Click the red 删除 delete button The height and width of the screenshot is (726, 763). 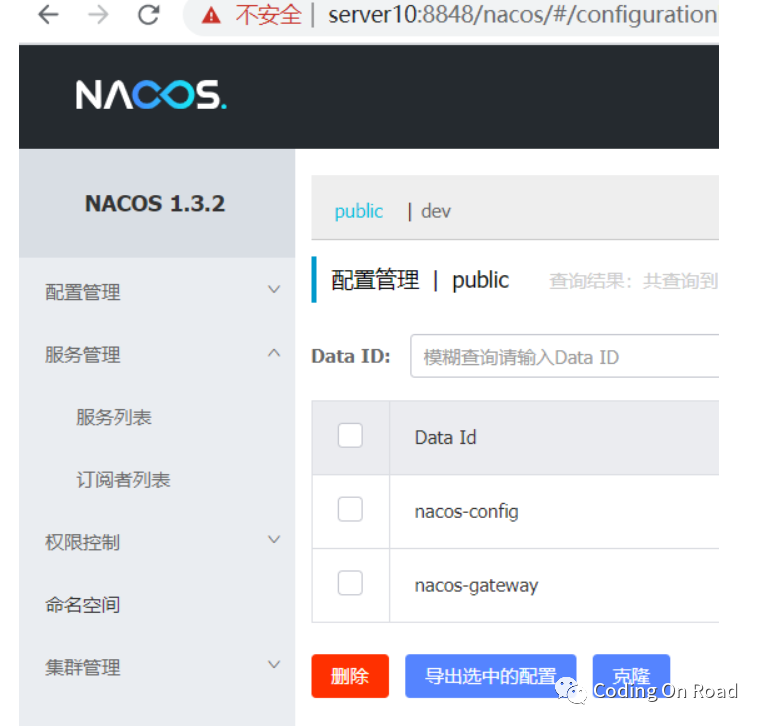pos(350,676)
